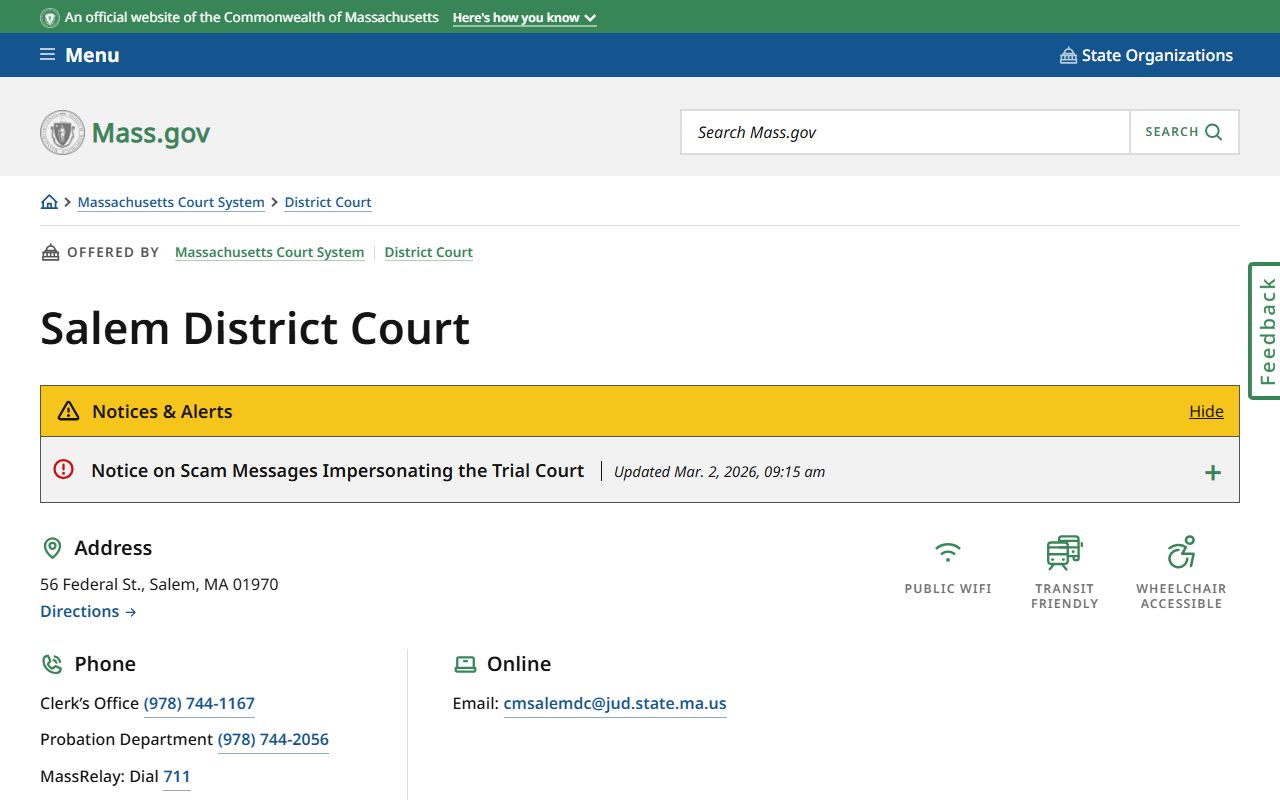The width and height of the screenshot is (1280, 800).
Task: Click the Mass.gov seal logo
Action: (x=62, y=132)
